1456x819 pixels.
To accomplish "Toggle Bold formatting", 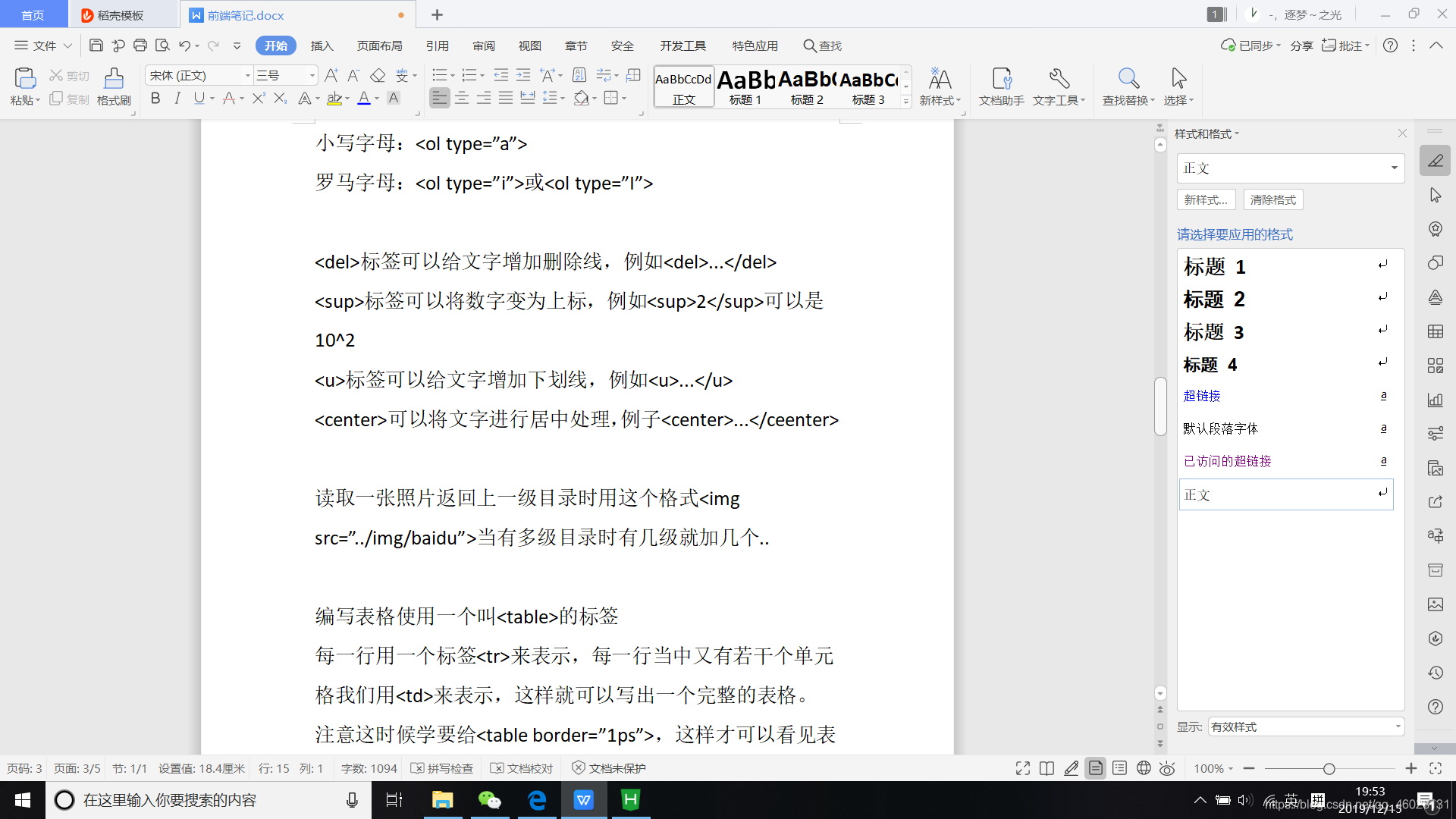I will click(x=155, y=98).
